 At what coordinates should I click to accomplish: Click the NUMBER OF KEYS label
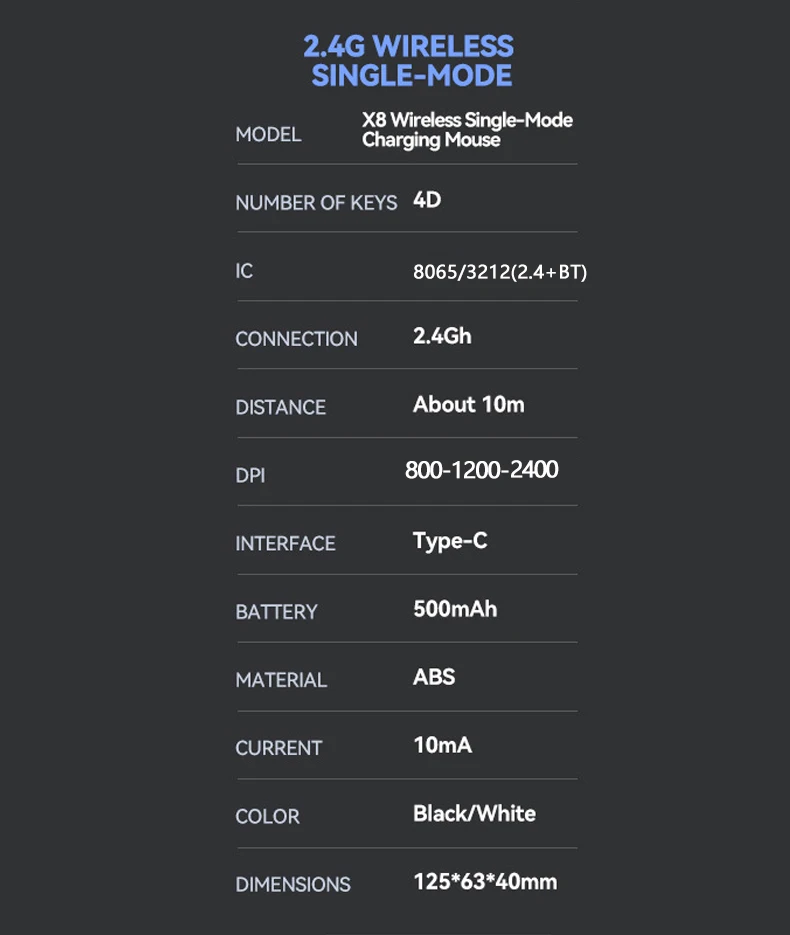click(316, 203)
